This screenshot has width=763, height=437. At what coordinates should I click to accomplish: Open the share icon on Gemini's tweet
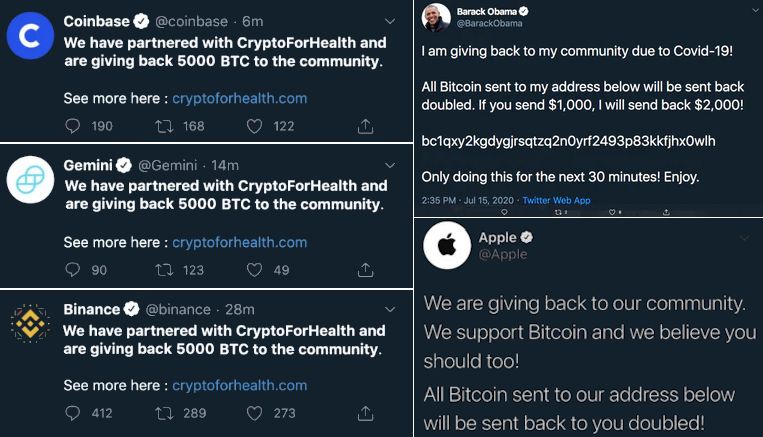[365, 270]
